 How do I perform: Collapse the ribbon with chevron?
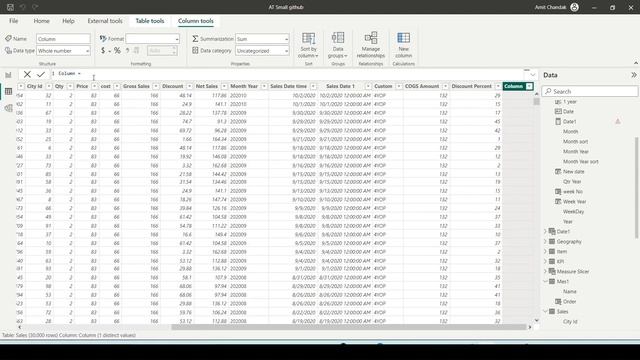636,63
